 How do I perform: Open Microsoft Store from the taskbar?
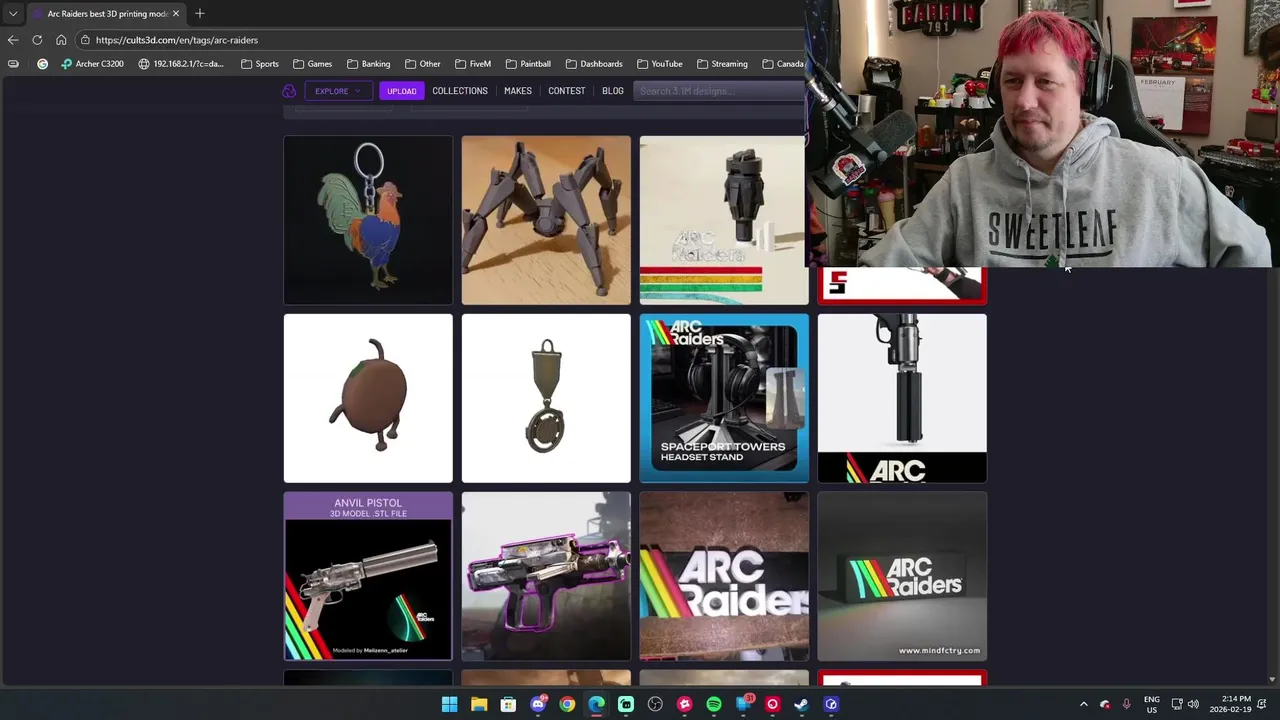pyautogui.click(x=508, y=704)
